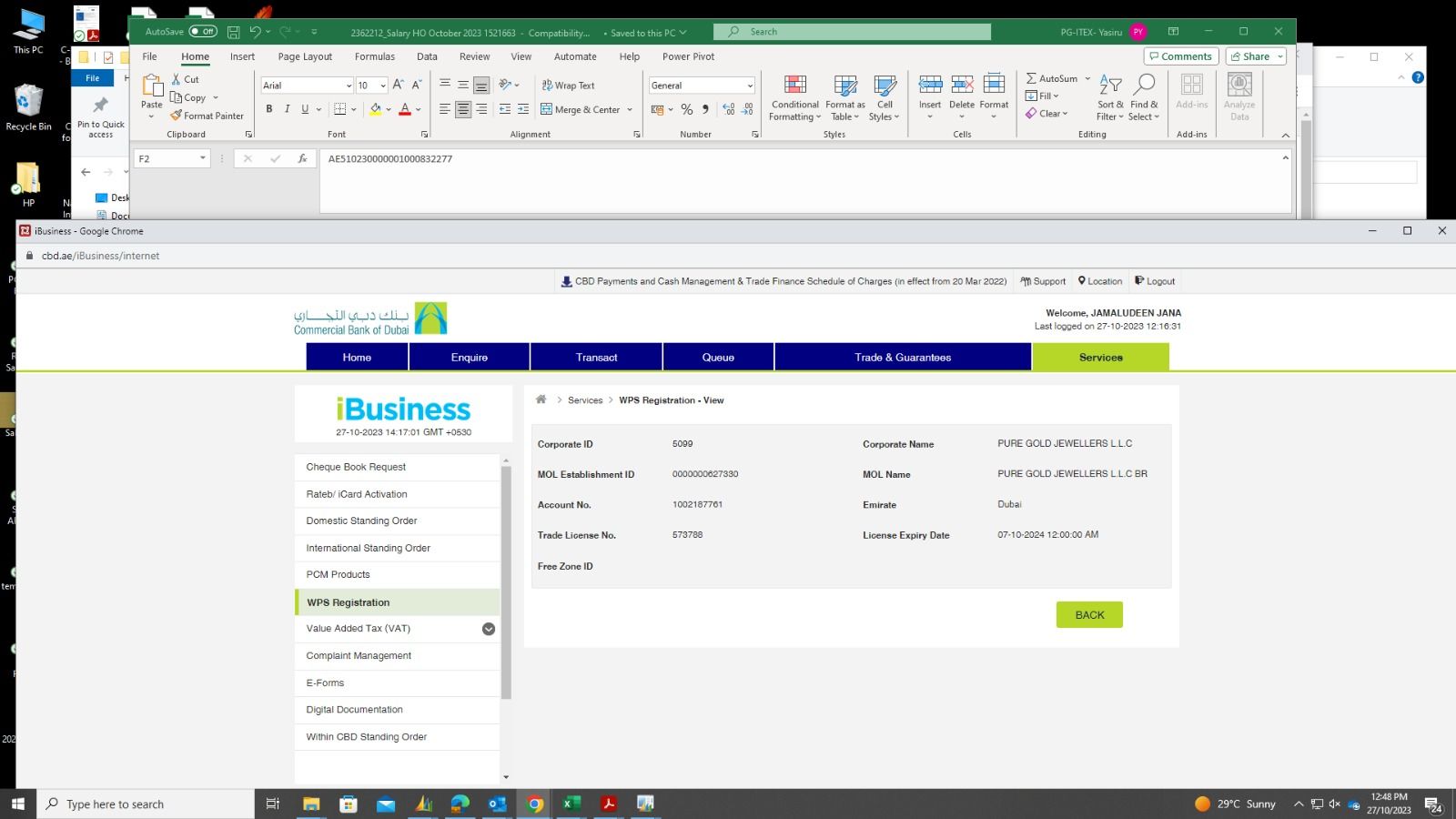Toggle Merge & Center on cells

[581, 109]
